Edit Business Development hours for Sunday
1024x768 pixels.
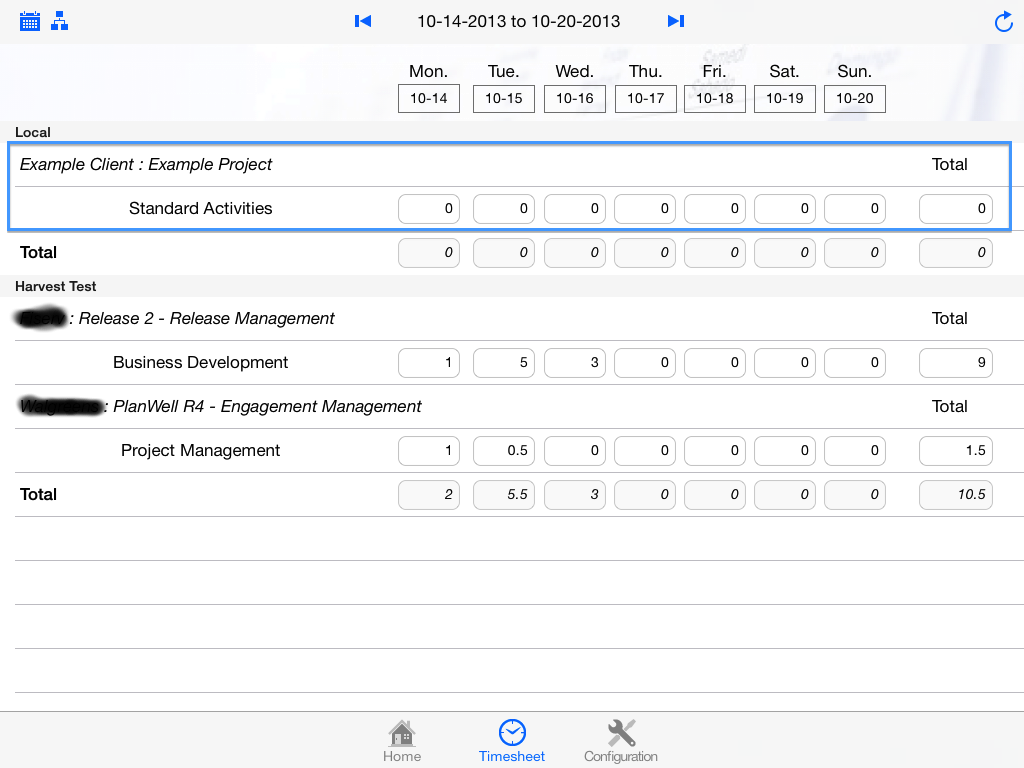coord(855,363)
